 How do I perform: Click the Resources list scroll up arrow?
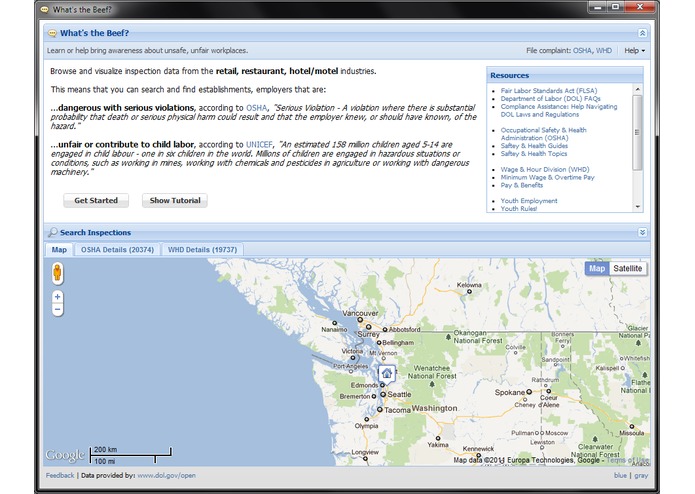tap(637, 89)
